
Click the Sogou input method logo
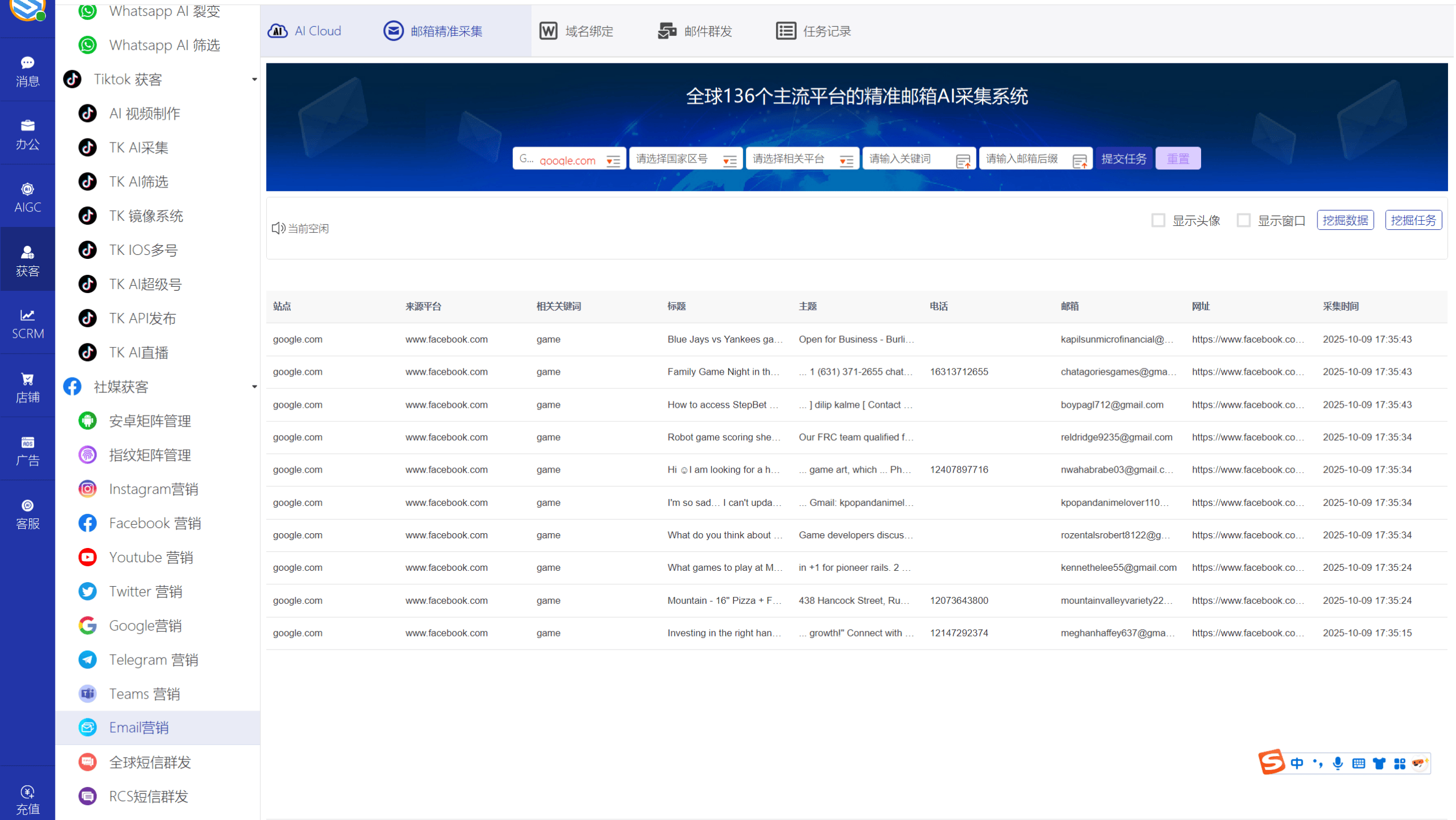1272,762
